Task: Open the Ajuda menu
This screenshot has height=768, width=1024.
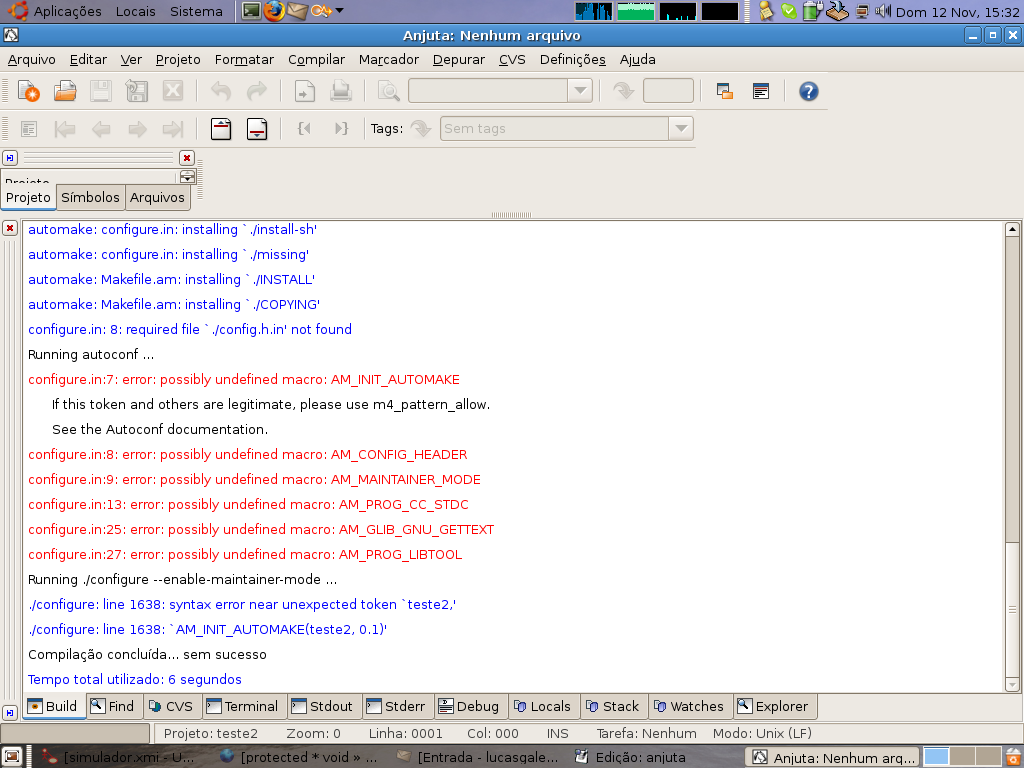Action: 637,59
